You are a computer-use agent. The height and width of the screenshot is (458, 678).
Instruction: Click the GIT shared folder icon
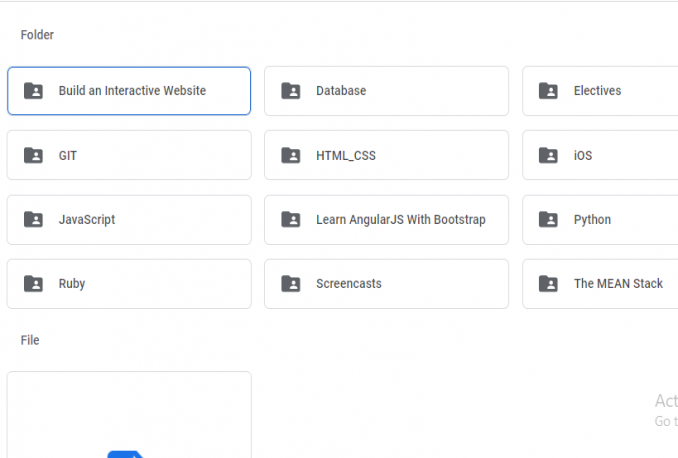click(x=33, y=156)
